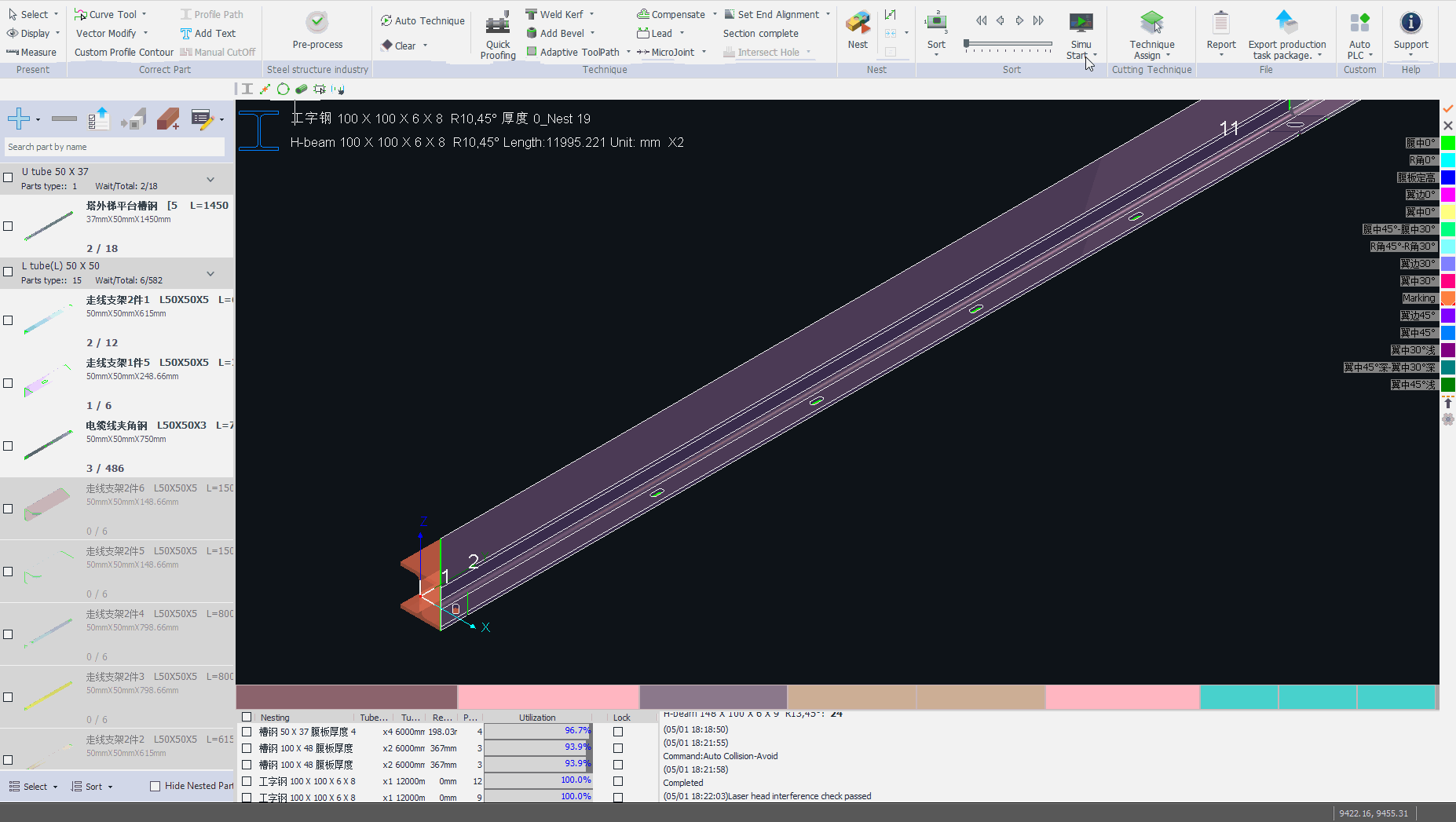Click Auto Technique
The image size is (1456, 822).
pos(423,20)
